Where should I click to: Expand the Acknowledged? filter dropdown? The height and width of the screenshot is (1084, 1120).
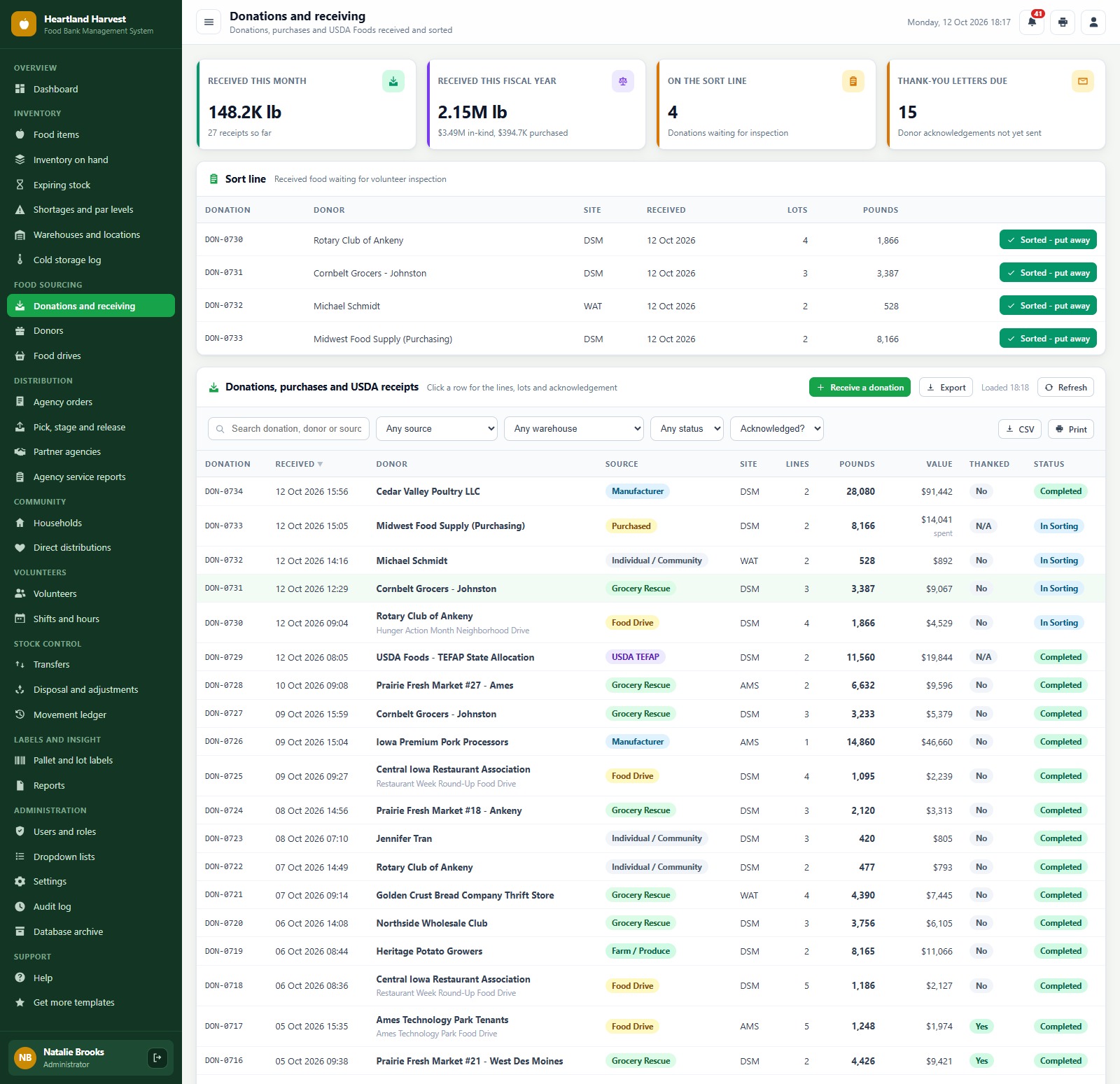click(x=777, y=429)
